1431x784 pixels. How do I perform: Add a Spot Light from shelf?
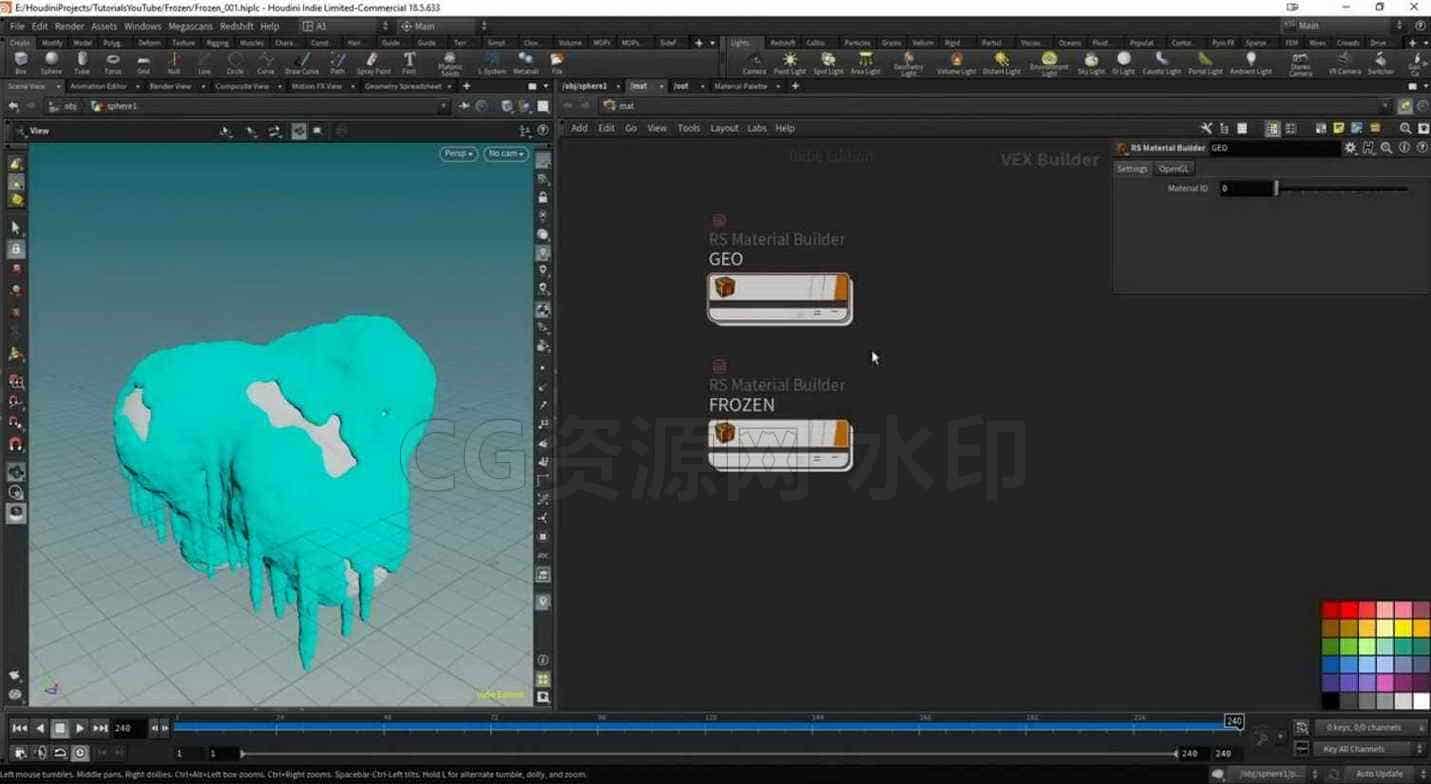[828, 63]
